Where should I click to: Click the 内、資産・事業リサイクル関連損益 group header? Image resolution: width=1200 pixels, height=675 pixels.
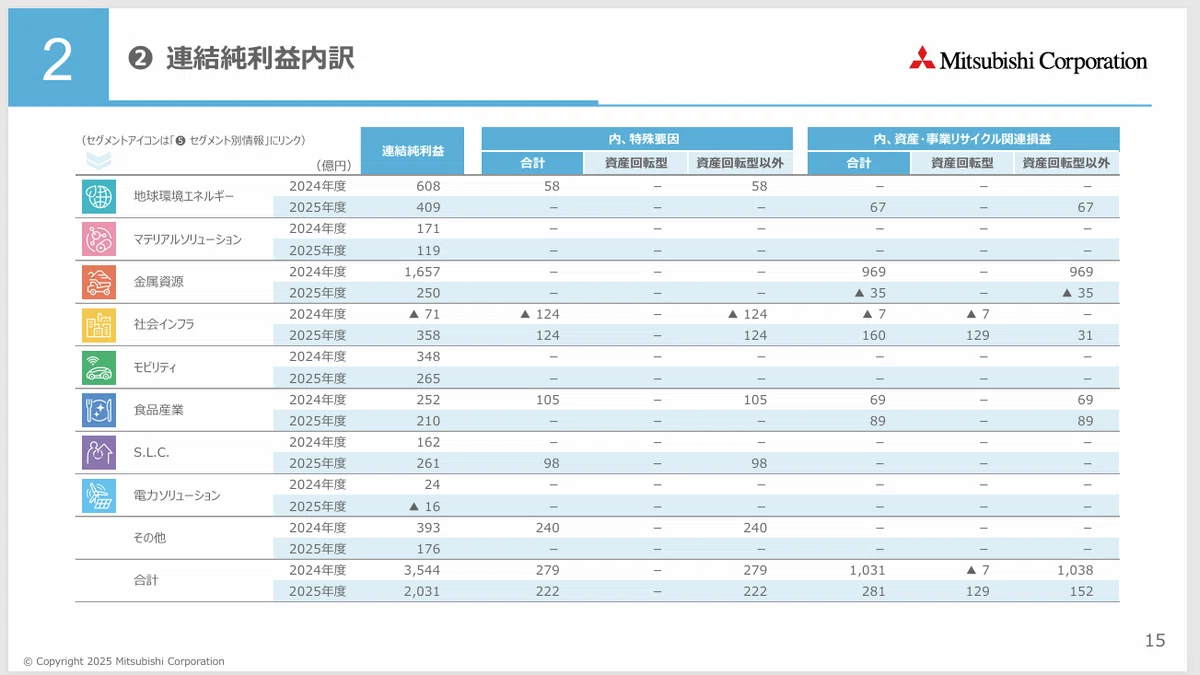pyautogui.click(x=963, y=139)
